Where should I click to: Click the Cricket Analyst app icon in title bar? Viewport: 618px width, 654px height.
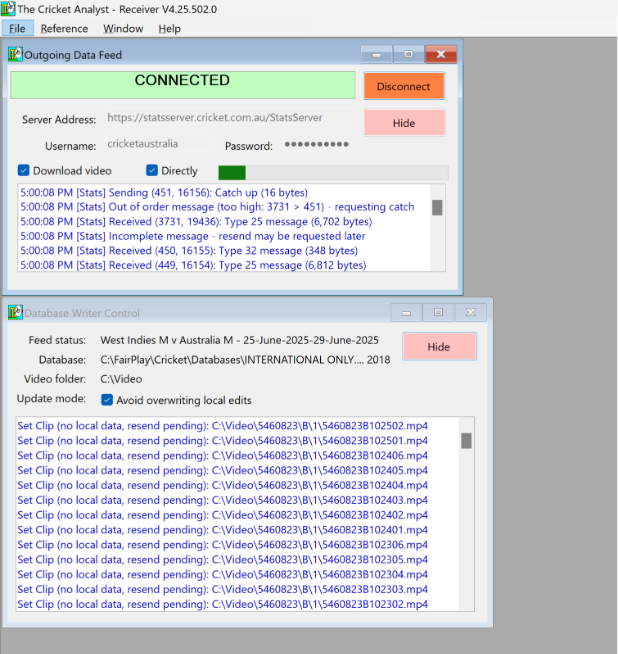point(8,9)
